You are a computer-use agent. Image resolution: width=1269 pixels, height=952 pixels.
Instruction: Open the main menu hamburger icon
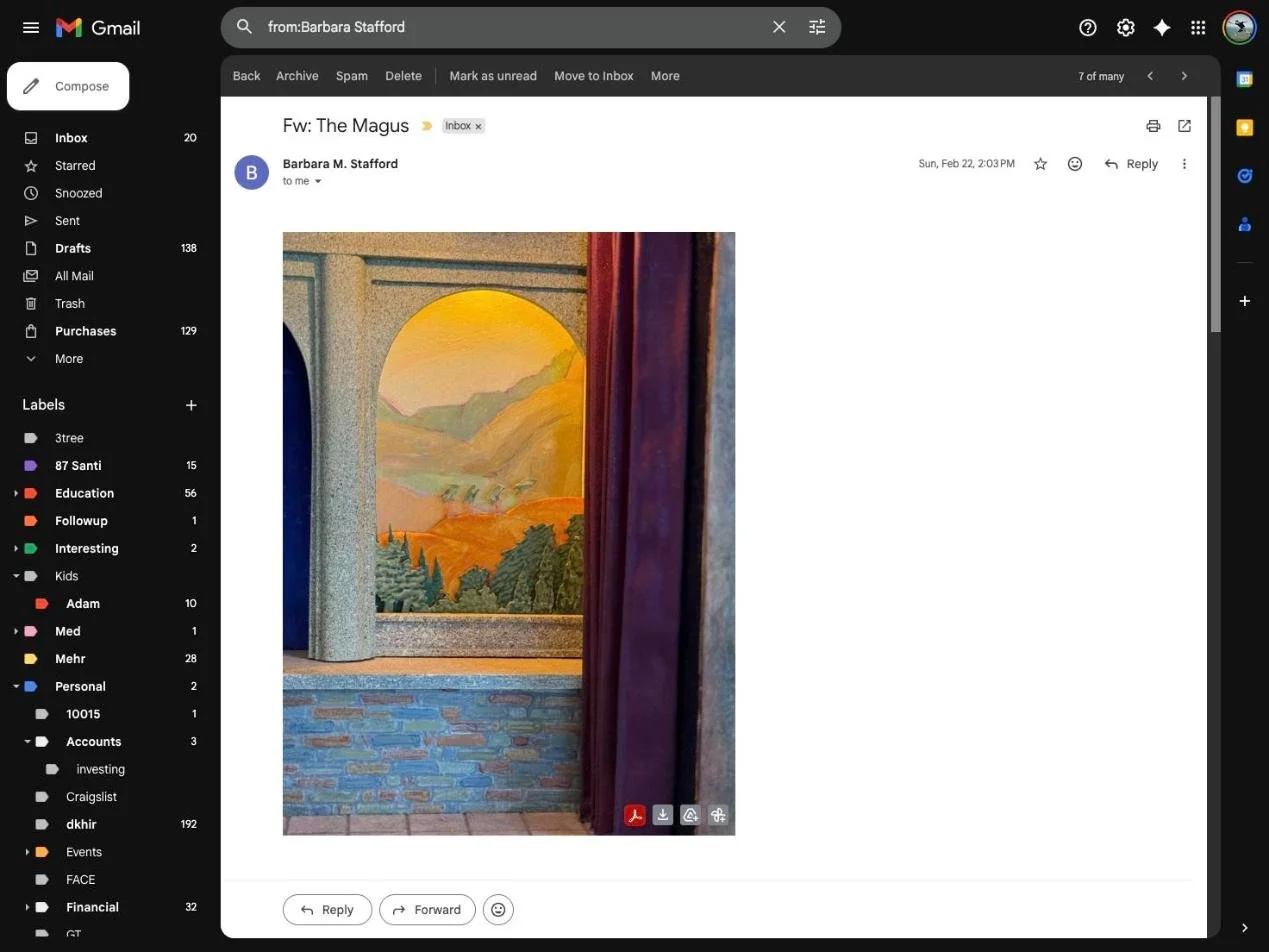click(31, 28)
